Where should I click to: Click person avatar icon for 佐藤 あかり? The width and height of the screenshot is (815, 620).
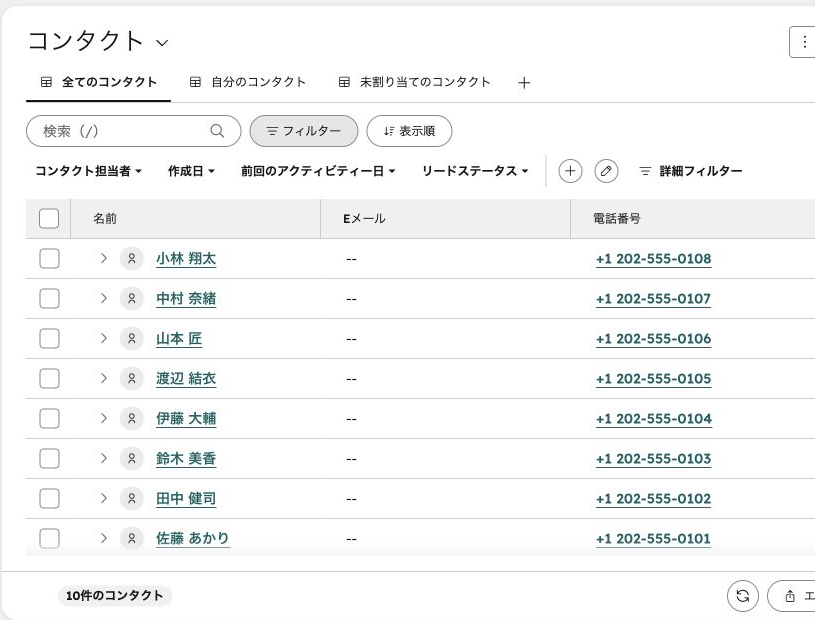point(132,538)
